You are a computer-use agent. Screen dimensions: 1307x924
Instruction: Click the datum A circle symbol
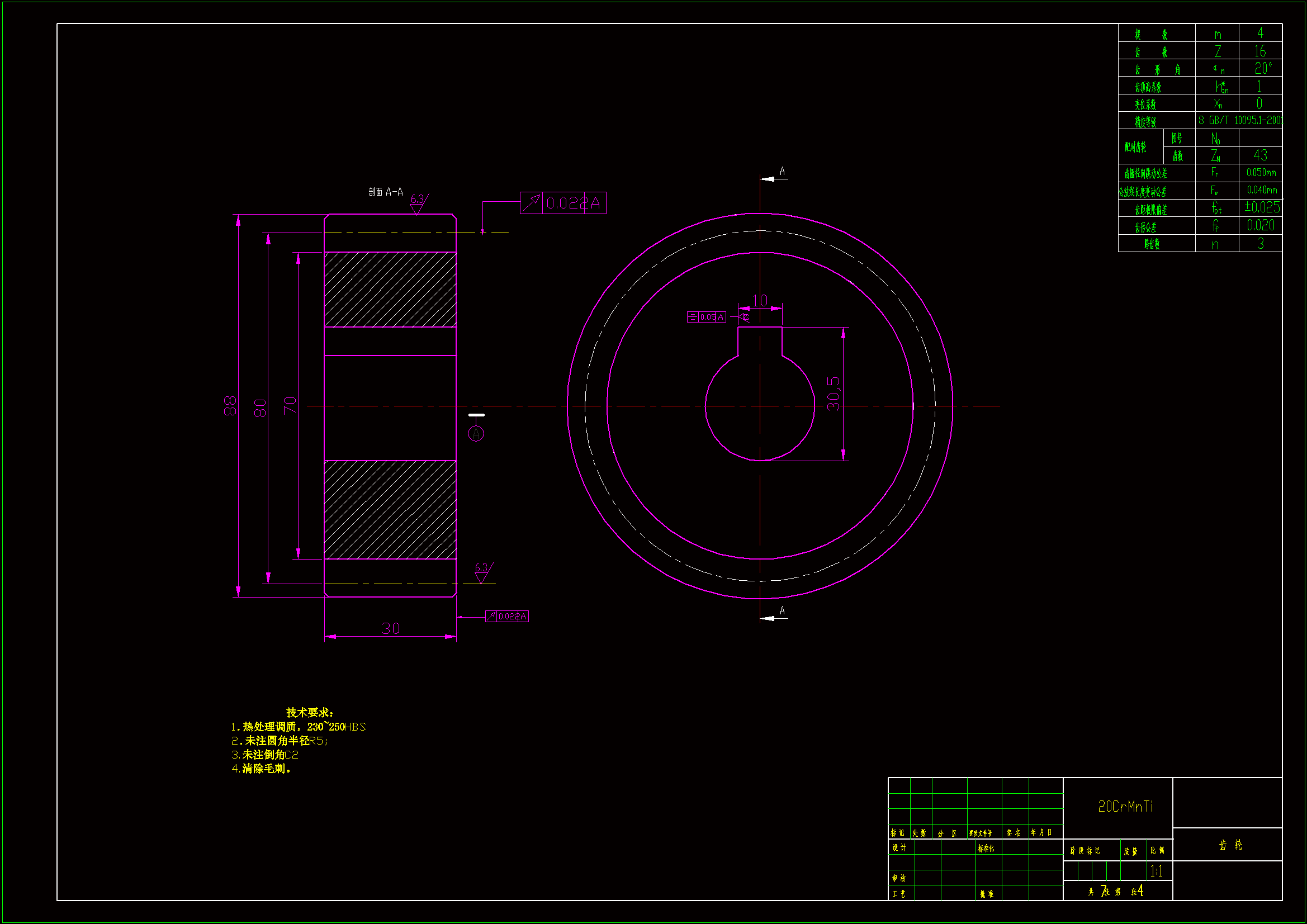point(476,434)
